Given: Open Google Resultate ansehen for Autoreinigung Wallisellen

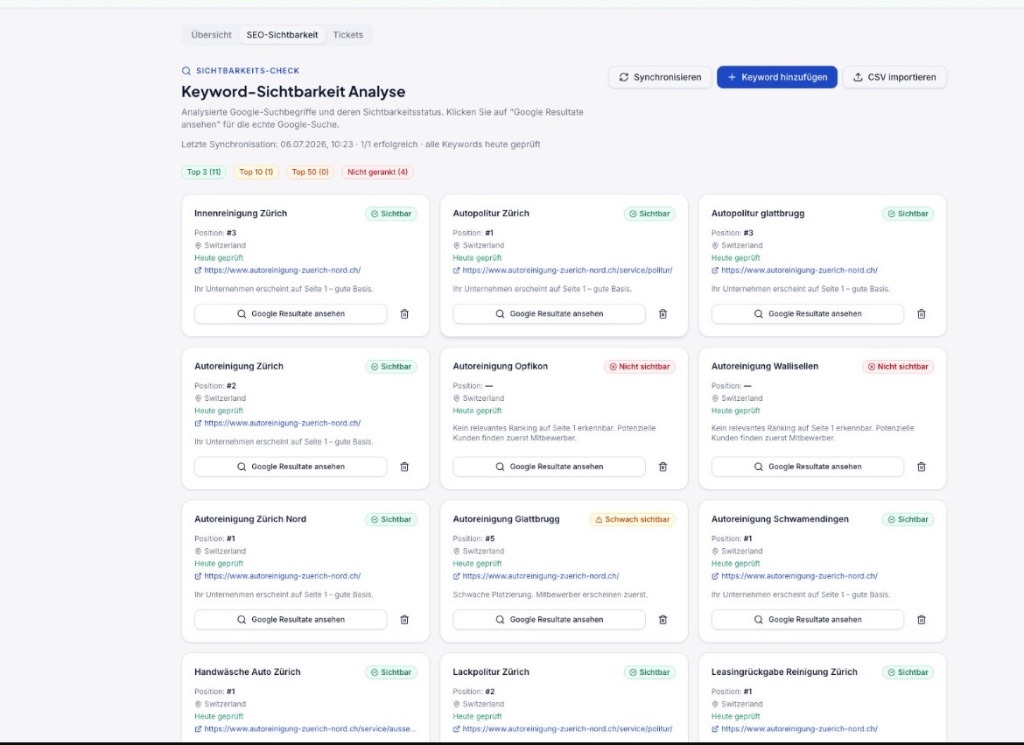Looking at the screenshot, I should click(808, 467).
